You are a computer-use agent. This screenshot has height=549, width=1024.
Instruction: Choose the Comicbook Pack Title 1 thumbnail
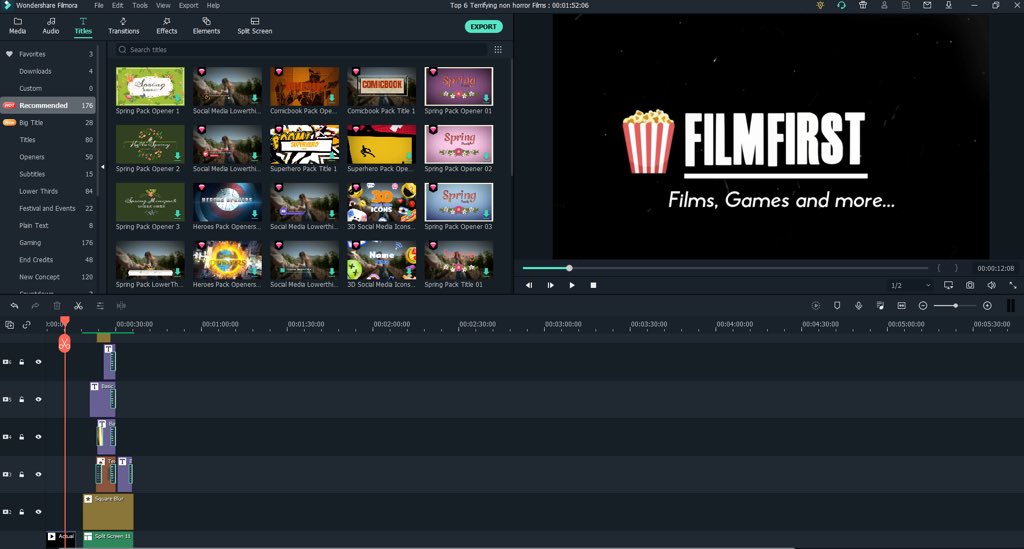click(x=381, y=86)
